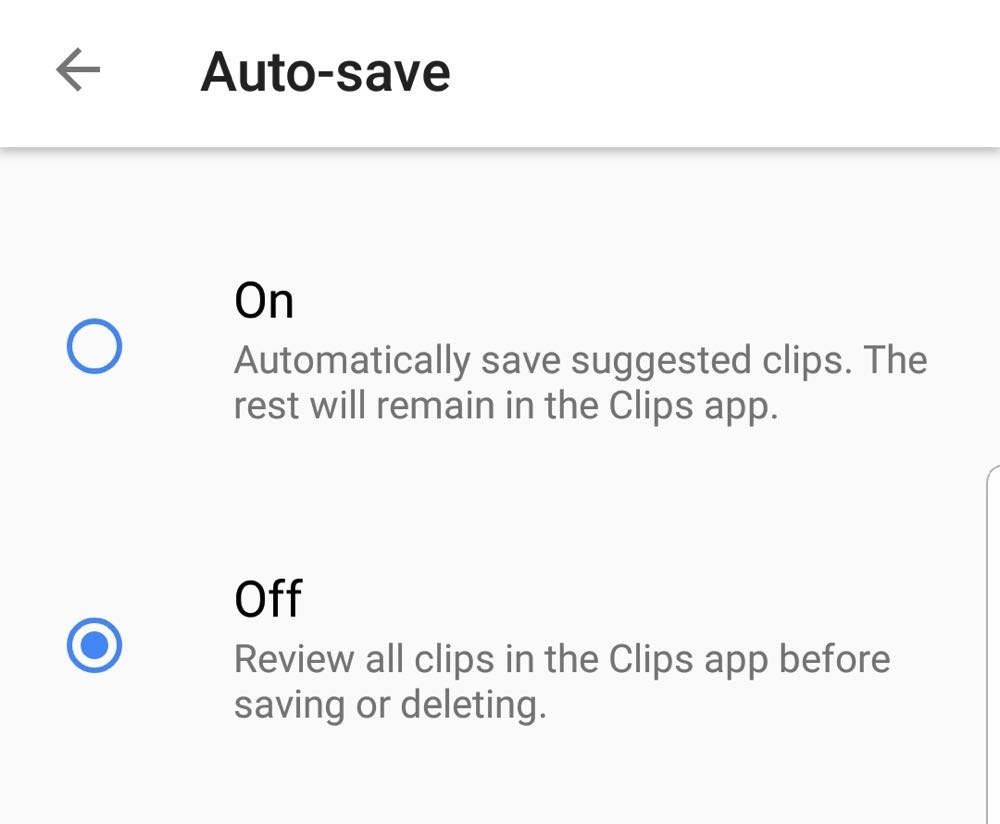This screenshot has width=1000, height=824.
Task: Click the Auto-save page title
Action: pyautogui.click(x=325, y=72)
